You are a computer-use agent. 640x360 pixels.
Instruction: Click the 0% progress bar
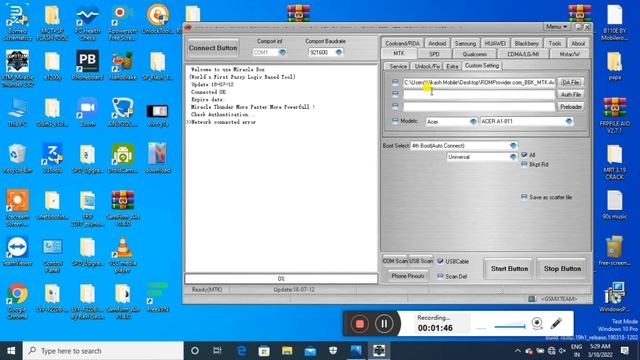(281, 279)
